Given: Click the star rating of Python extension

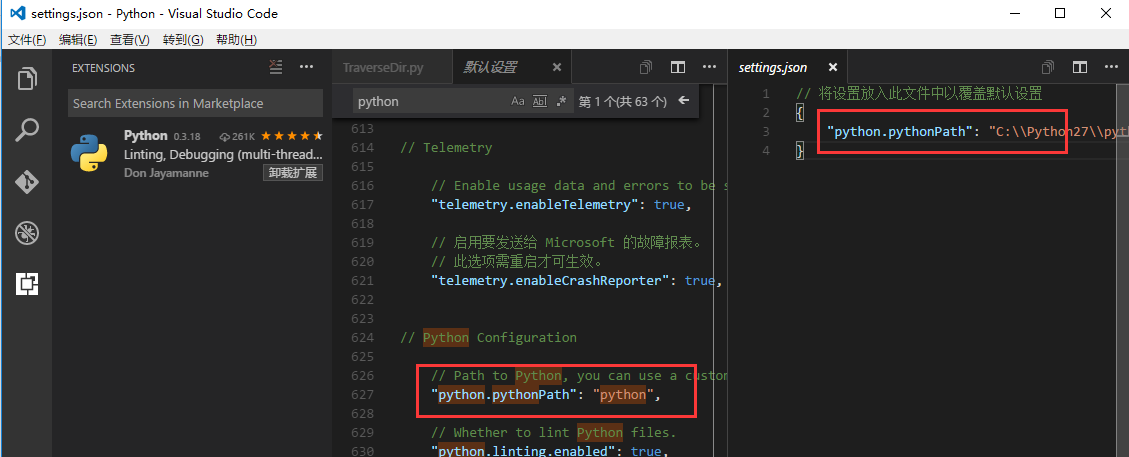Looking at the screenshot, I should (292, 135).
